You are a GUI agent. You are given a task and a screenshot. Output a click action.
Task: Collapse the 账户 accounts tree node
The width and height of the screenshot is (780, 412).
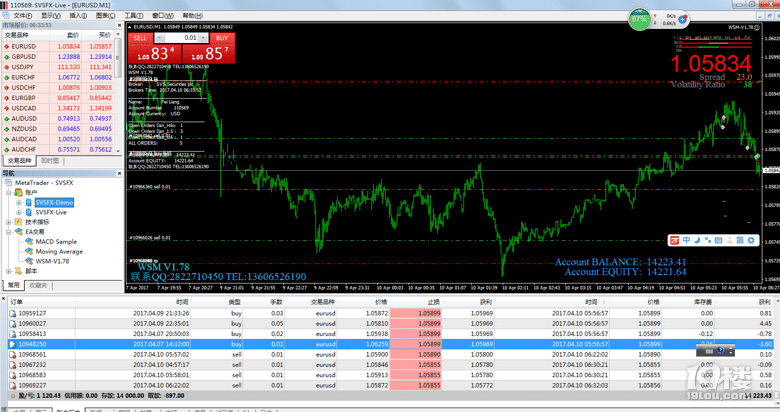(8, 193)
